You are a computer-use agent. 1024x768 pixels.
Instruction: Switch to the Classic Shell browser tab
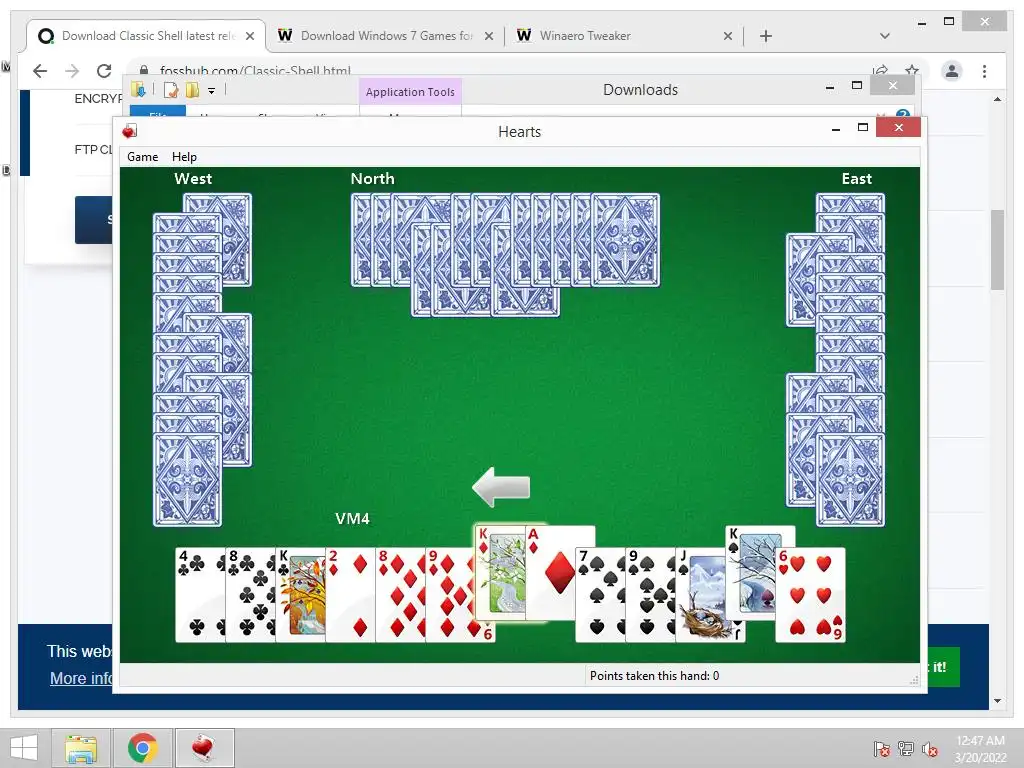145,36
